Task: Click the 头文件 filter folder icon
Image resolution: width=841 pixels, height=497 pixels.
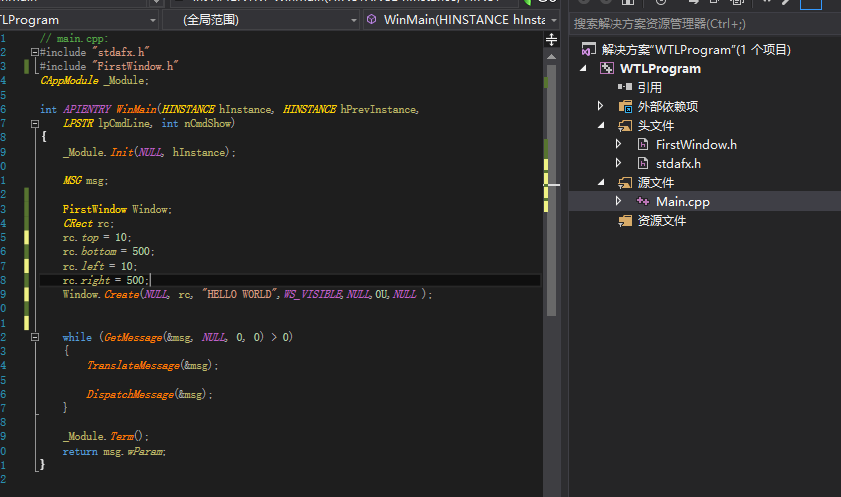Action: [625, 125]
